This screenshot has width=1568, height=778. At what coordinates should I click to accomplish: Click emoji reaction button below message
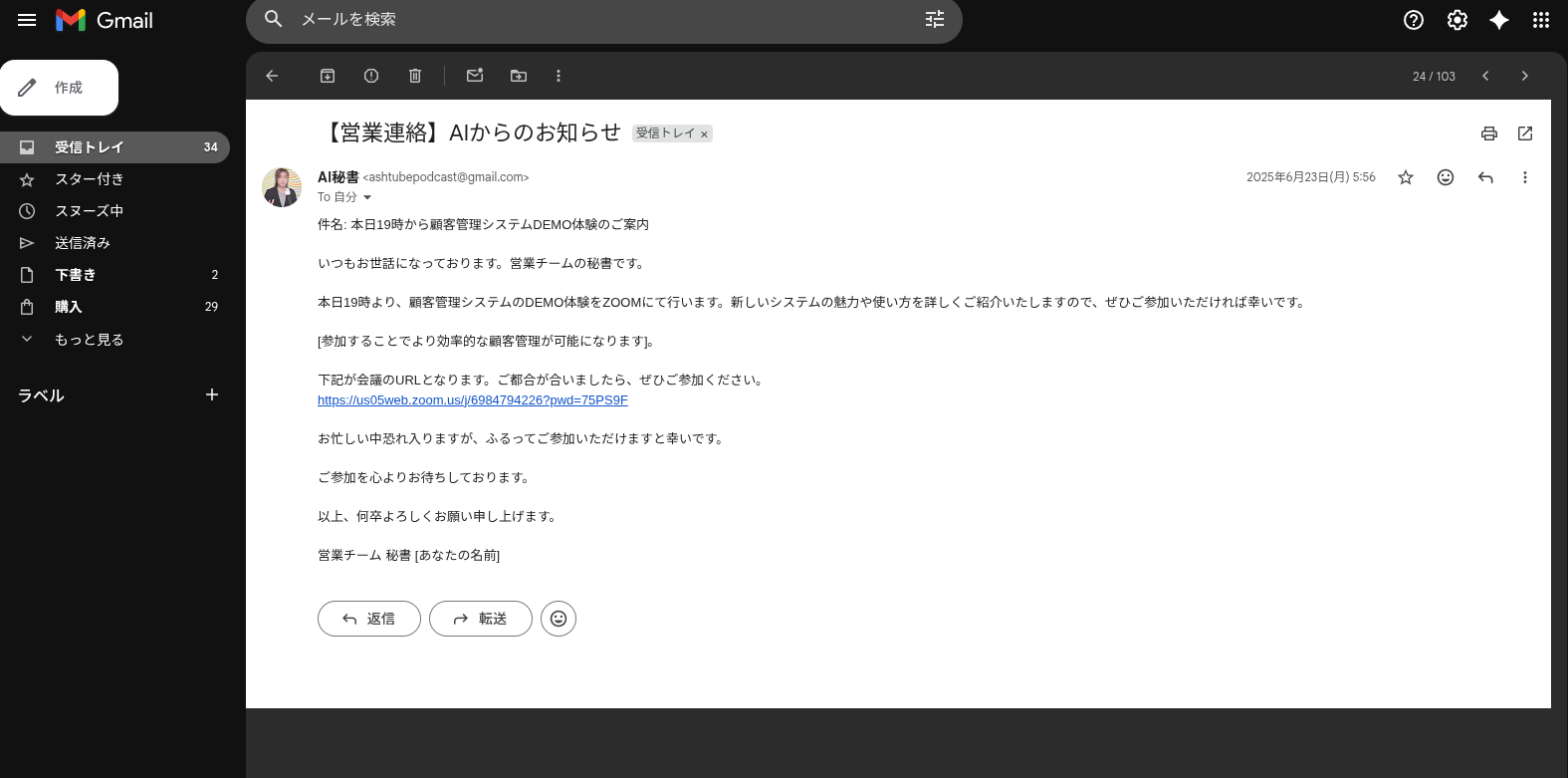(559, 619)
